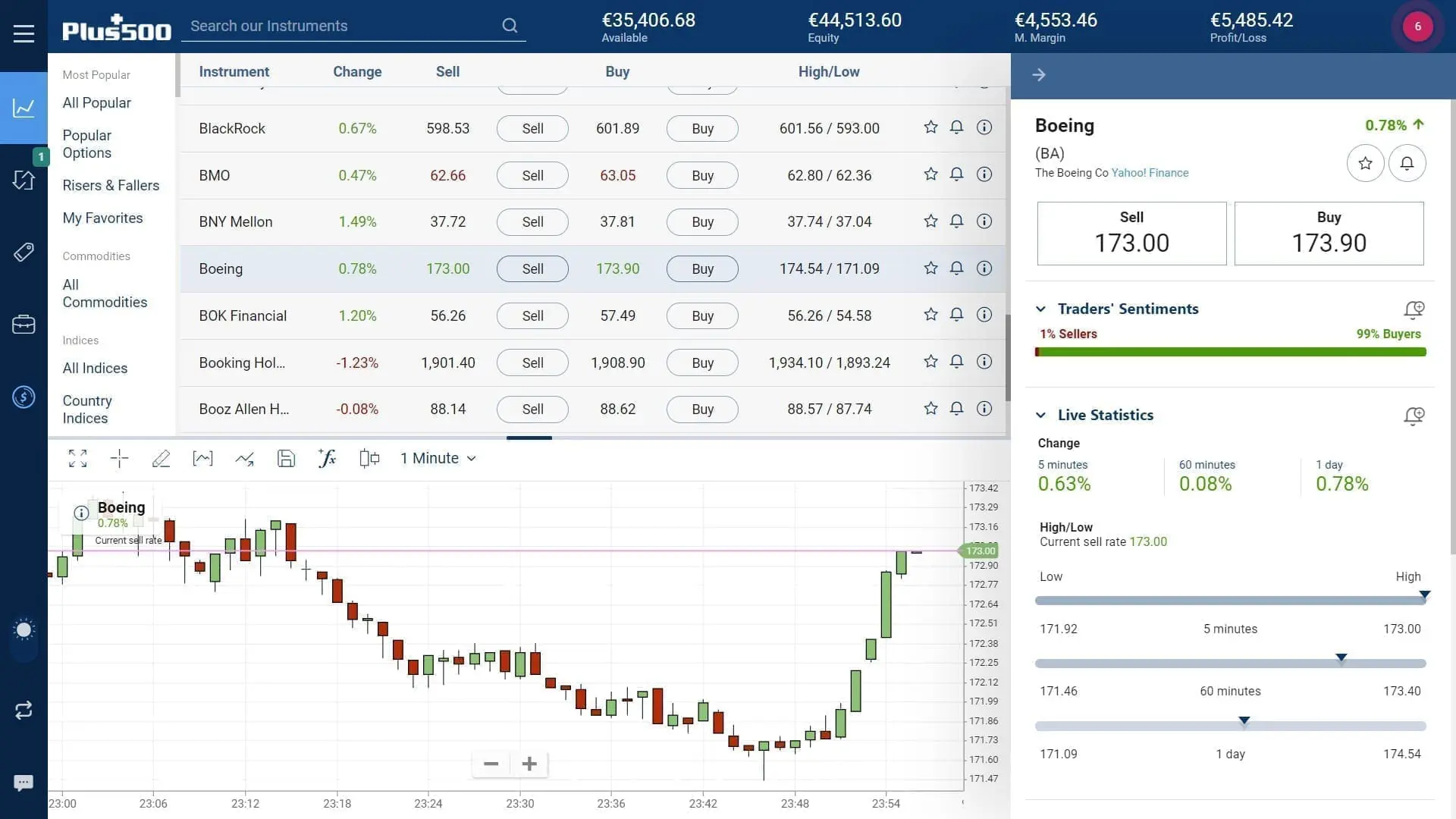Image resolution: width=1456 pixels, height=819 pixels.
Task: Add Boeing to favorites via the star
Action: click(x=1365, y=162)
